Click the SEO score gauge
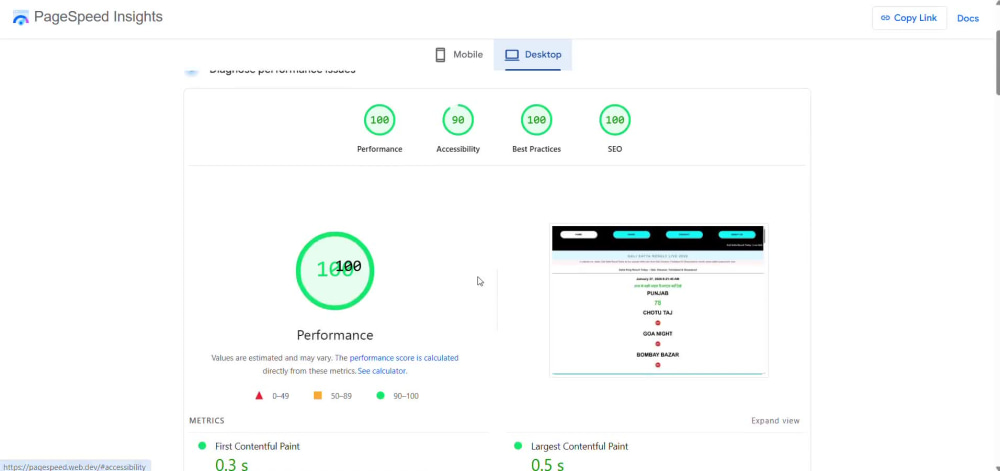1000x471 pixels. pyautogui.click(x=615, y=120)
